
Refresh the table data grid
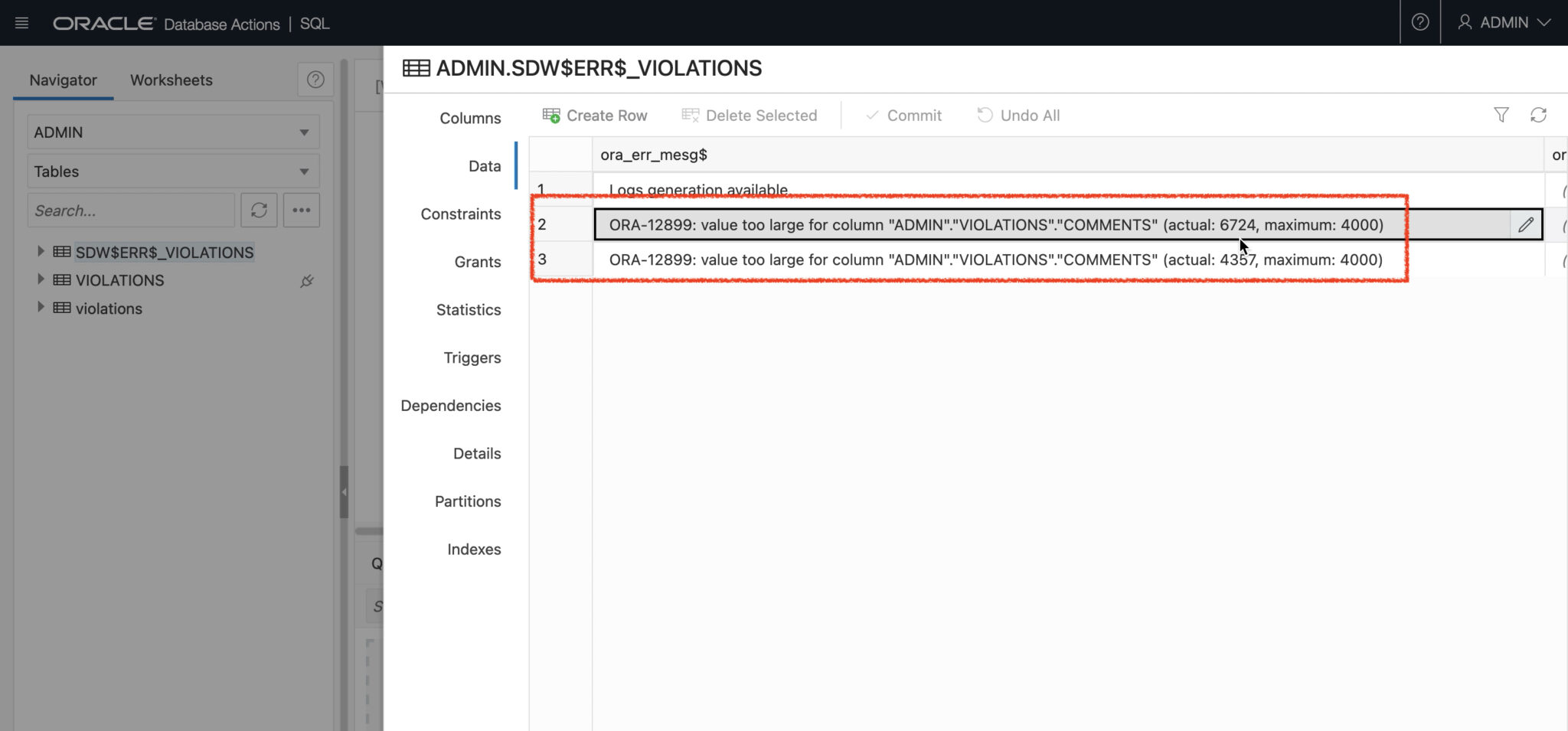click(x=1538, y=115)
